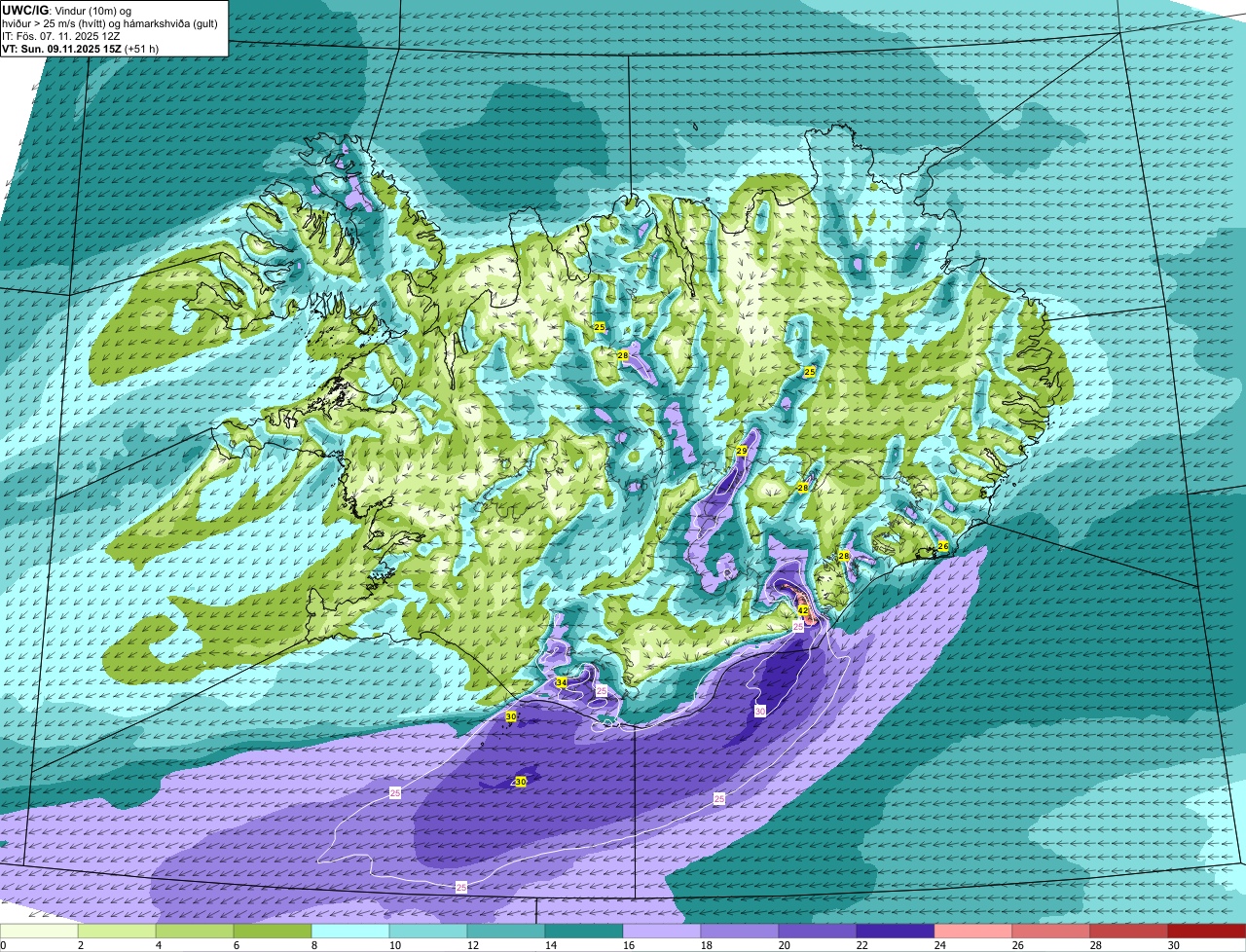
Task: Click the yellow 29 peak gust marker
Action: pyautogui.click(x=742, y=452)
